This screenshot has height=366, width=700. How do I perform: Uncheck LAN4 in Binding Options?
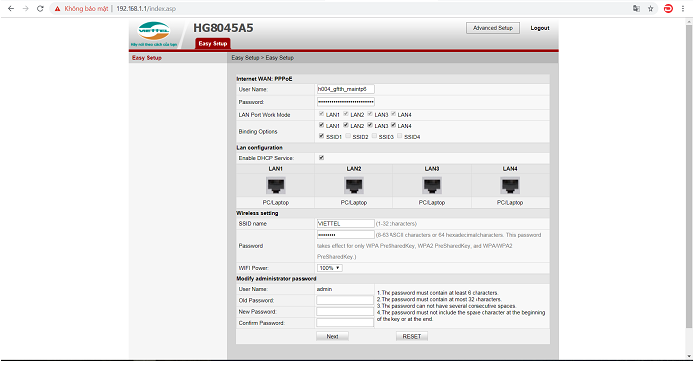click(x=394, y=125)
